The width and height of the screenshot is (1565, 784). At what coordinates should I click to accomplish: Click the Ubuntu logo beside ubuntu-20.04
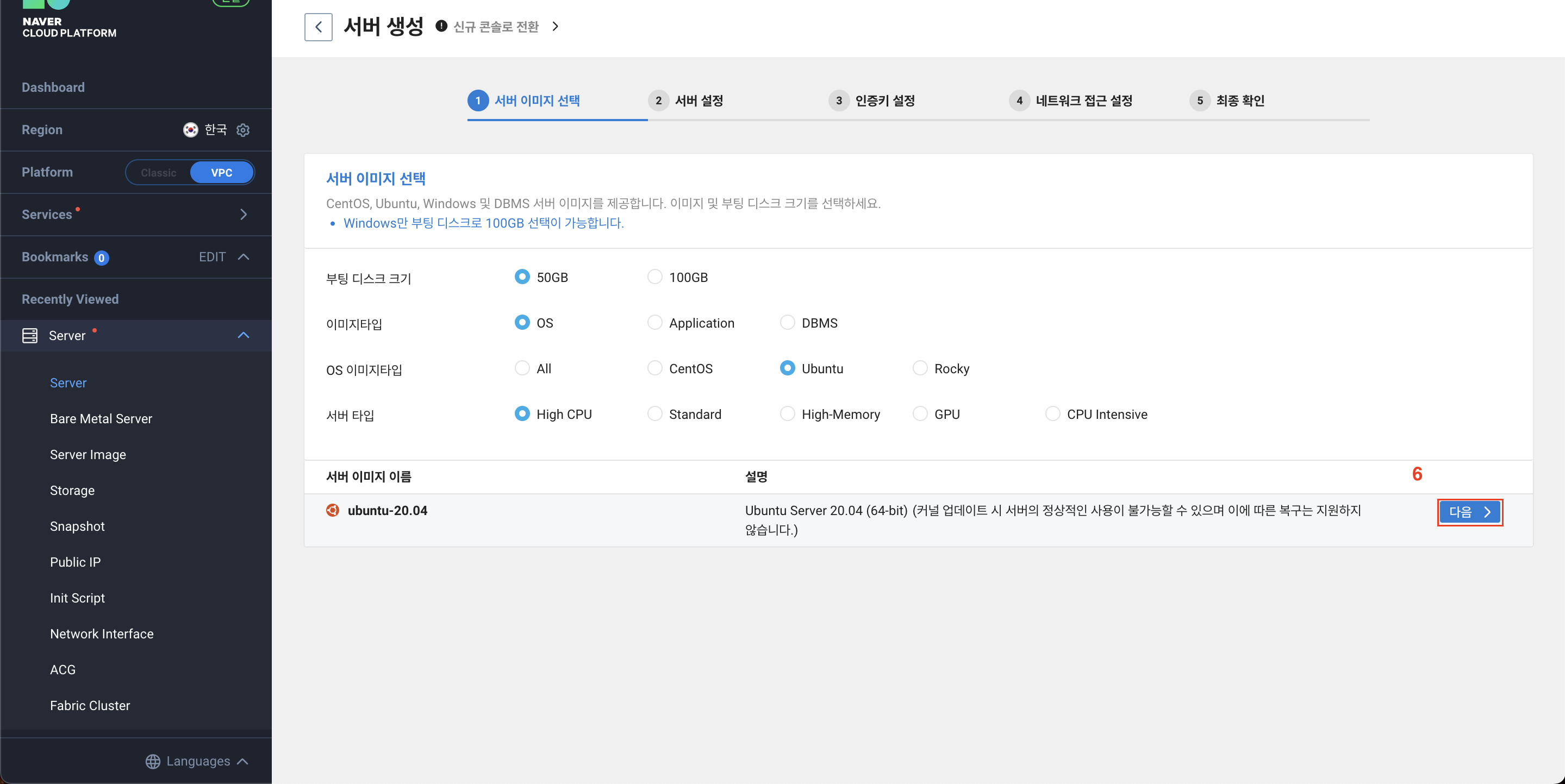tap(332, 510)
